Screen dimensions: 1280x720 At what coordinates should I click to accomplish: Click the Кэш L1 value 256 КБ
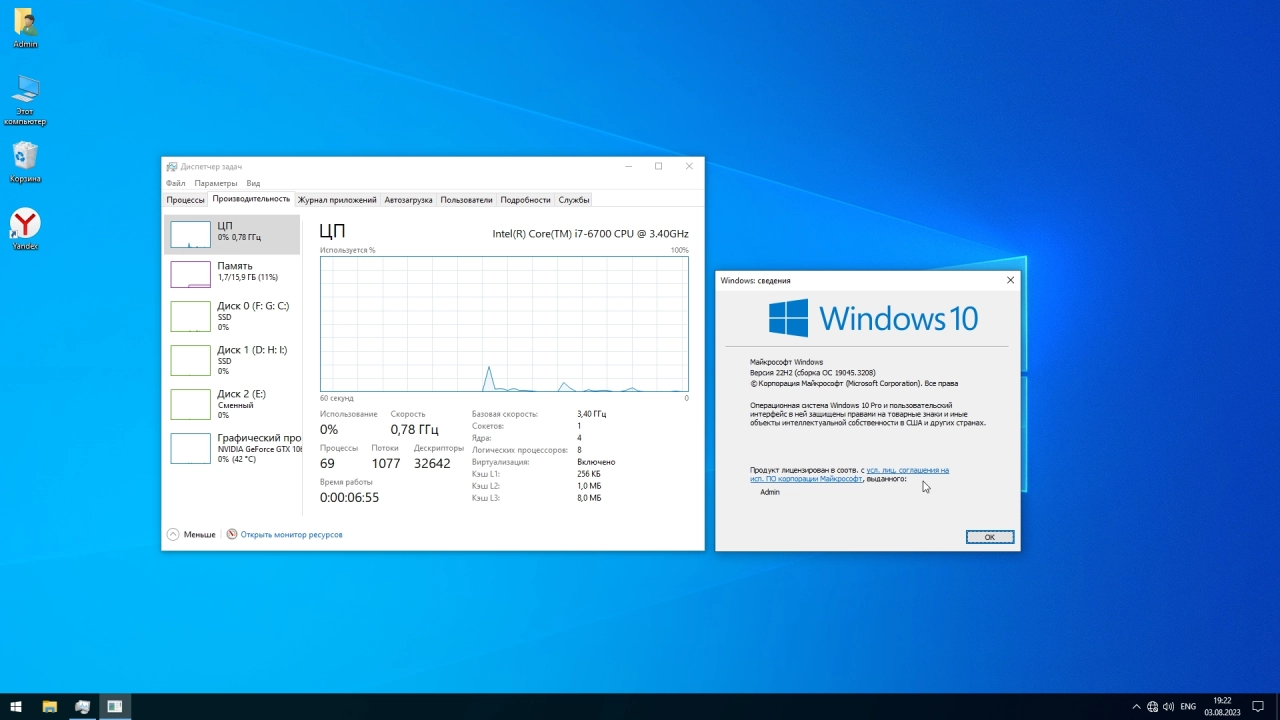[x=589, y=474]
